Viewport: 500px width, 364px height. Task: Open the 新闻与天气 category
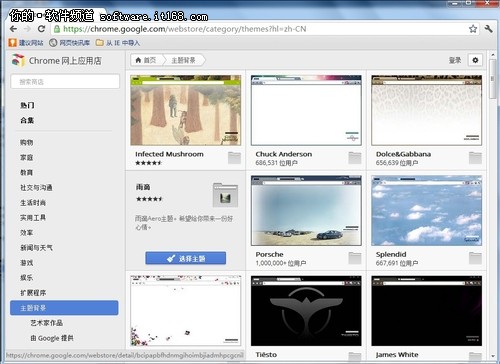coord(36,248)
